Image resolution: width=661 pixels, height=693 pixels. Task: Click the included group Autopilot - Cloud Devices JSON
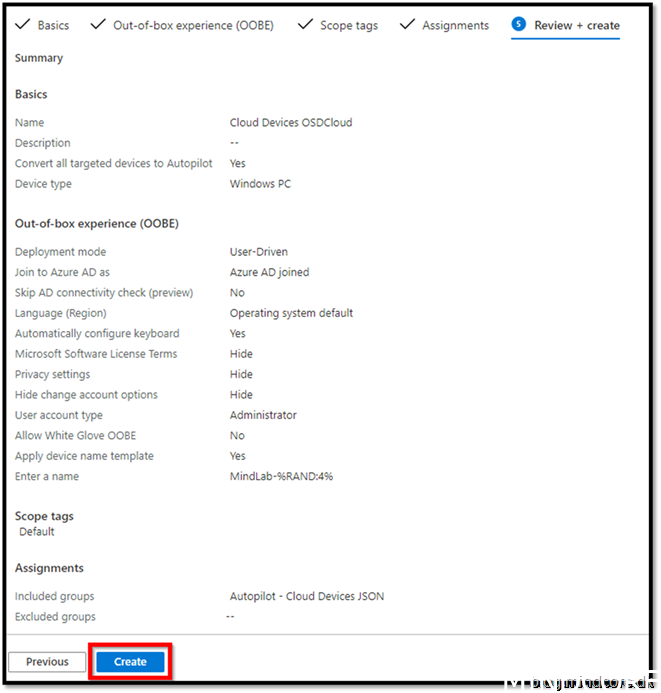click(307, 597)
